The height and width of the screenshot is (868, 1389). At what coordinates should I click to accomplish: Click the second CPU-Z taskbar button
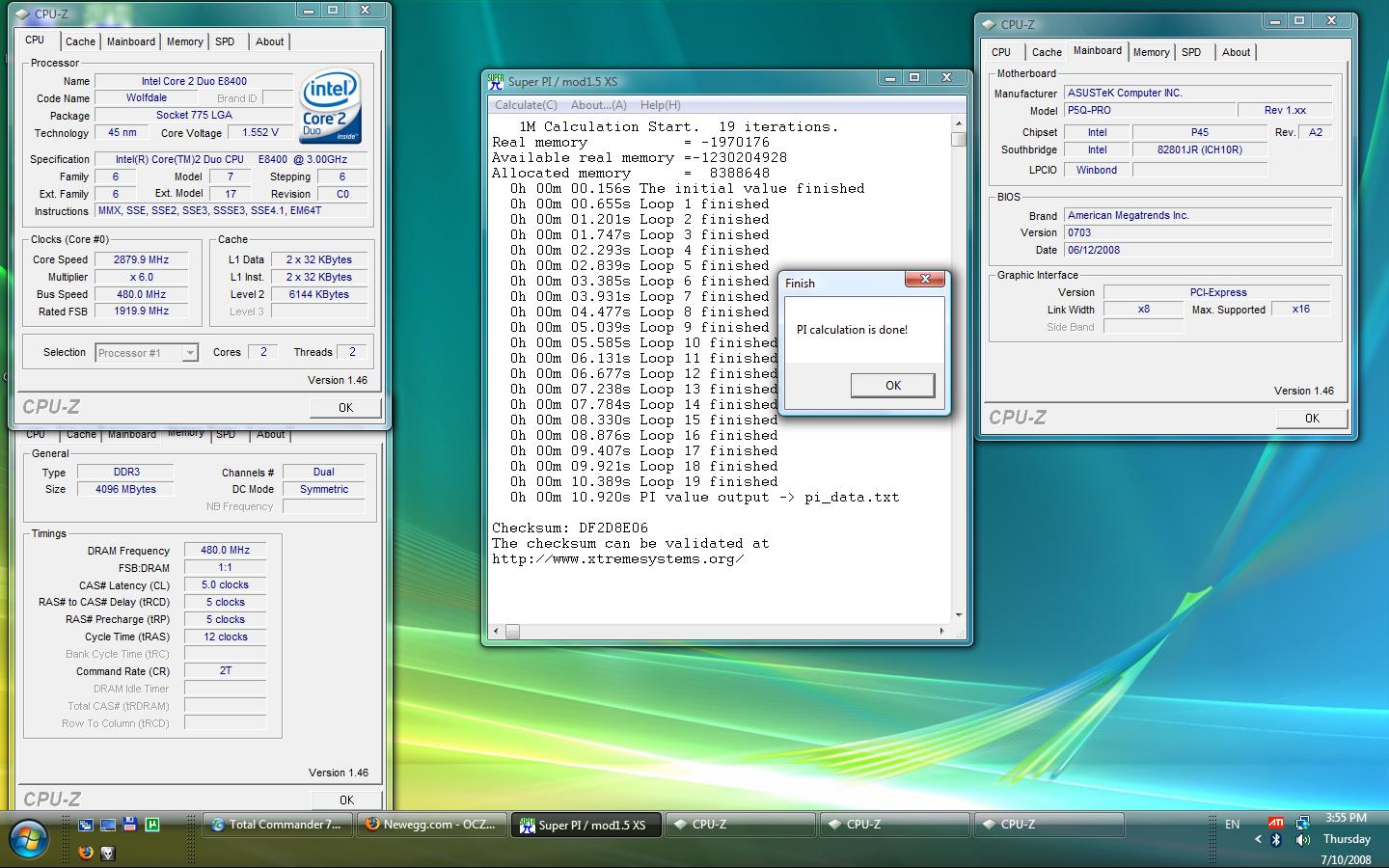point(894,825)
